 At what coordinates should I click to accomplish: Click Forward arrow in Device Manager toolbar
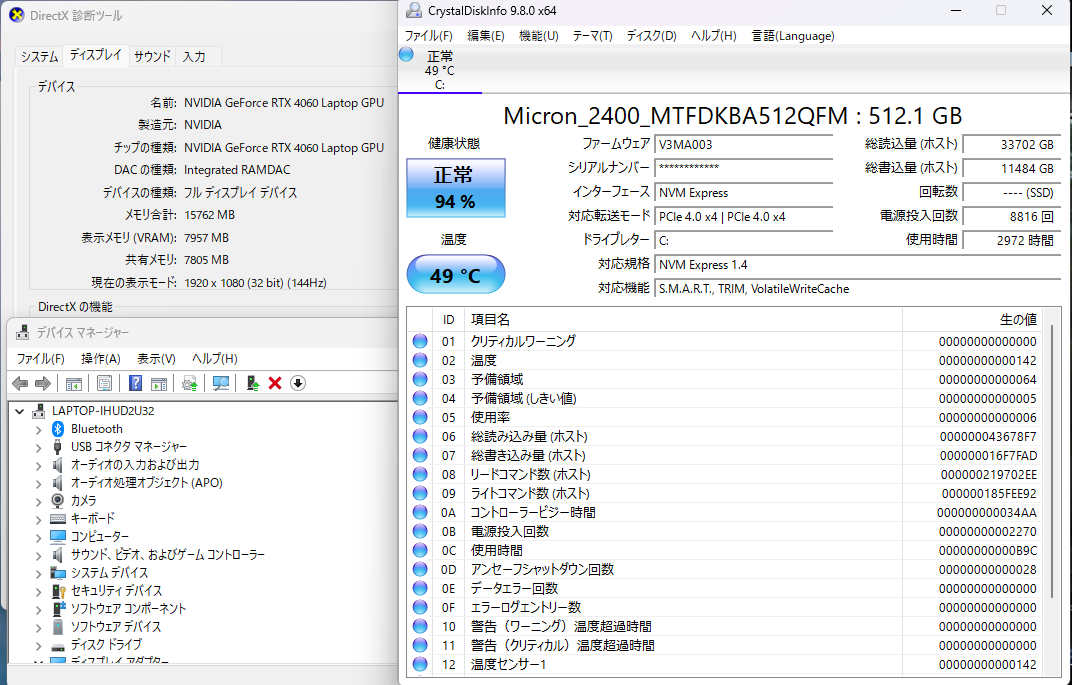pyautogui.click(x=42, y=384)
